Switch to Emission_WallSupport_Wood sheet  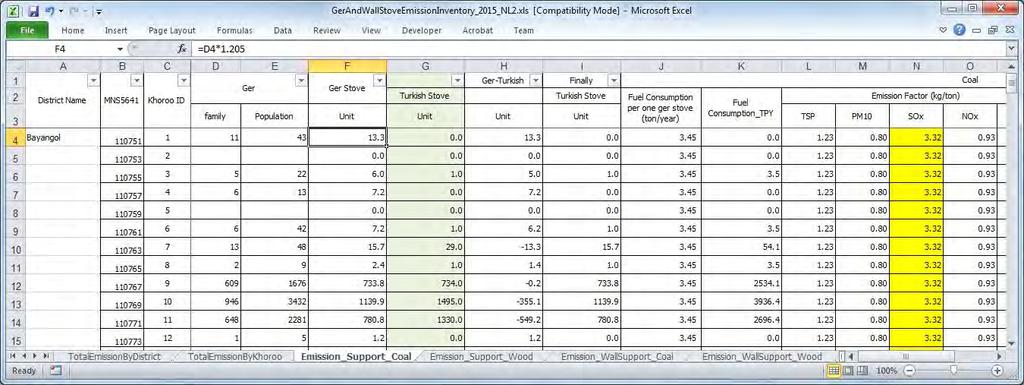[761, 356]
